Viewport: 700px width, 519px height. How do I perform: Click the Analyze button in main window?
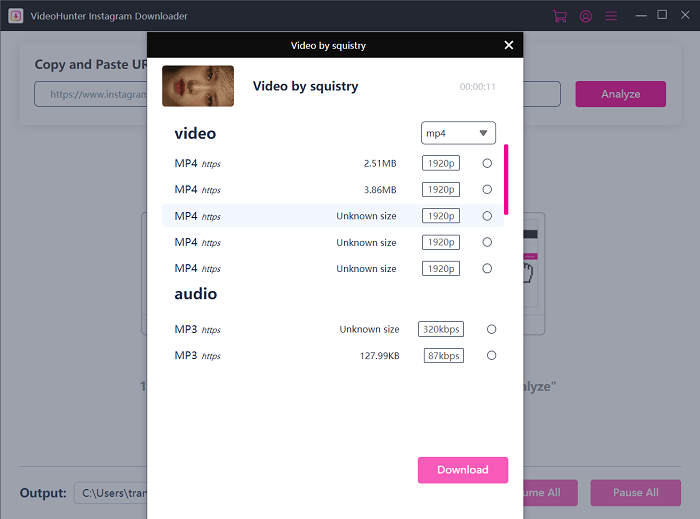(x=621, y=94)
